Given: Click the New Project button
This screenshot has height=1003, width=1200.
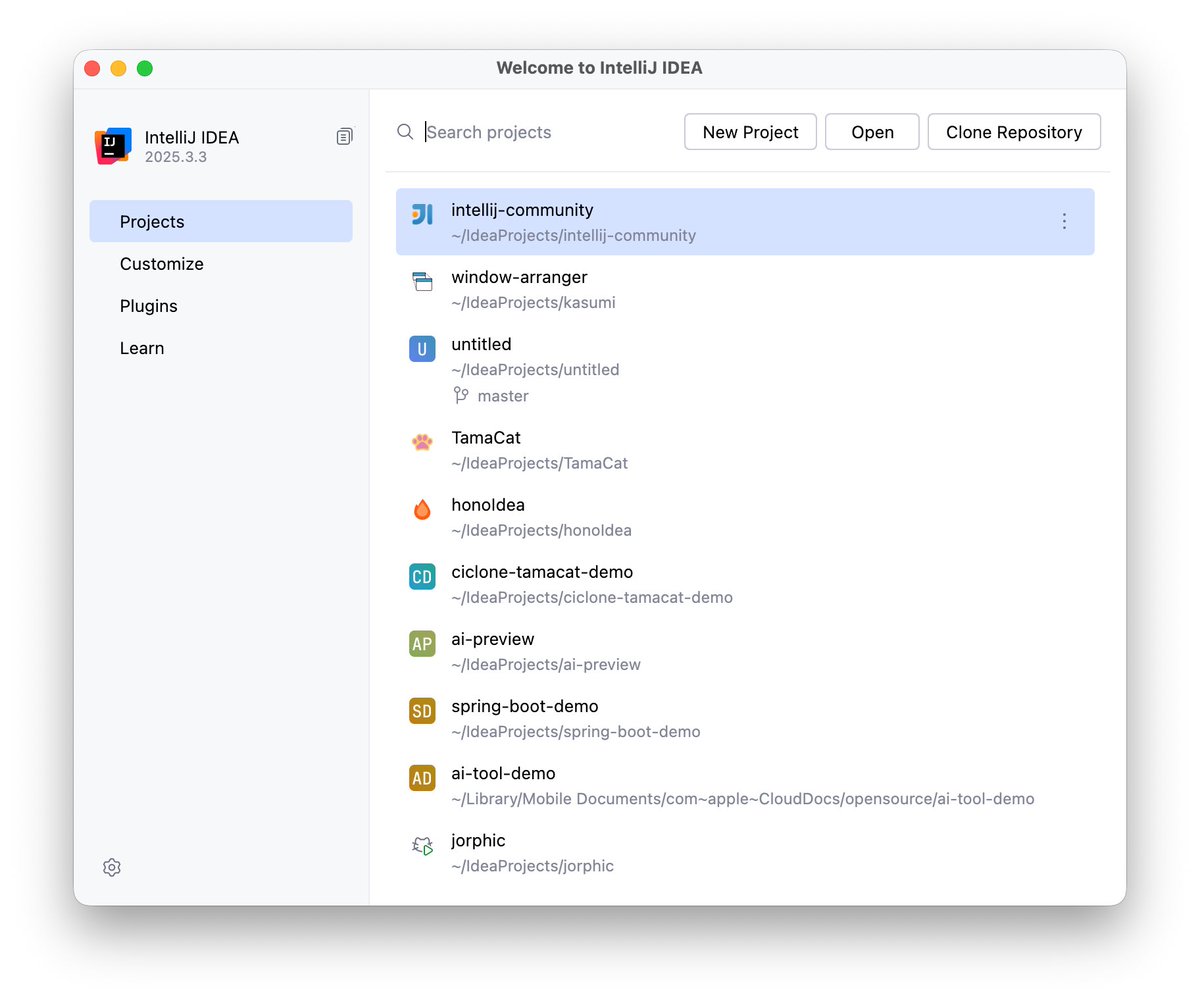Looking at the screenshot, I should pos(751,132).
